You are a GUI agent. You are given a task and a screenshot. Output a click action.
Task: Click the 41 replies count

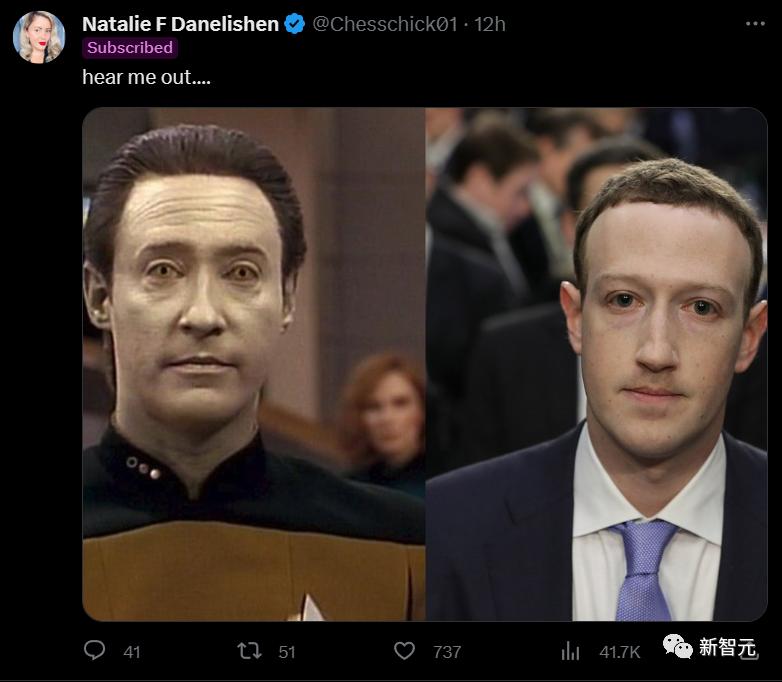click(x=132, y=652)
